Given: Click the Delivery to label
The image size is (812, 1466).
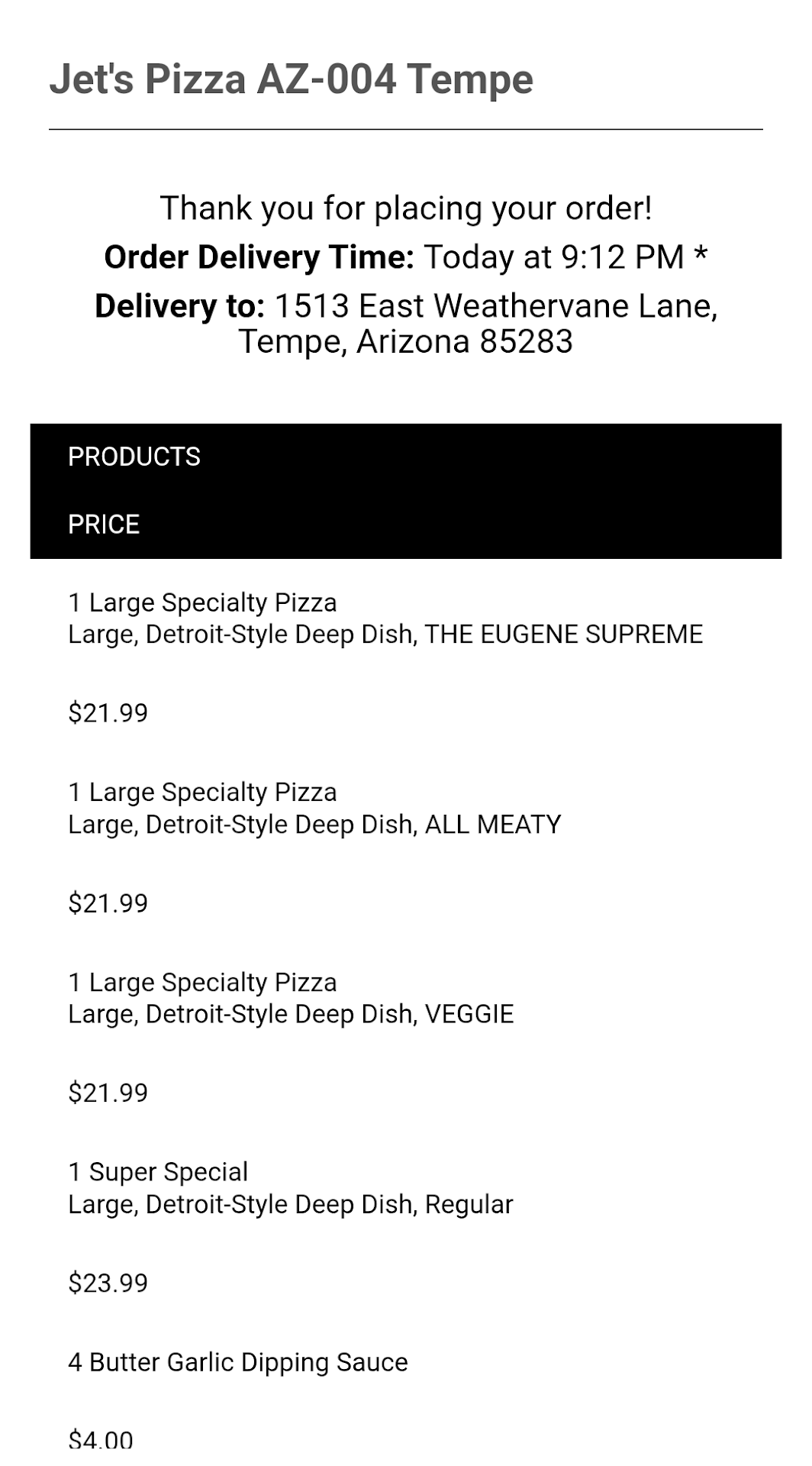Looking at the screenshot, I should click(179, 306).
